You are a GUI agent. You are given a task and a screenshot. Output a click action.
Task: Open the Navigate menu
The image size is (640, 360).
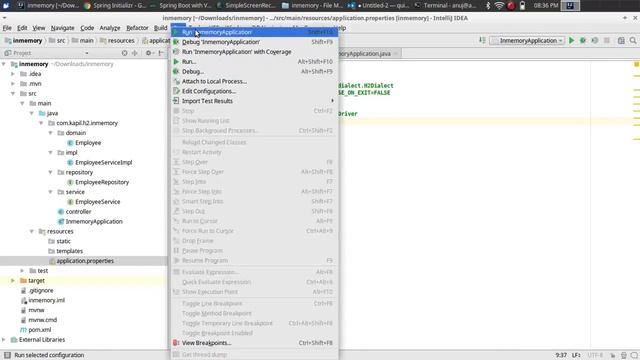(x=62, y=28)
